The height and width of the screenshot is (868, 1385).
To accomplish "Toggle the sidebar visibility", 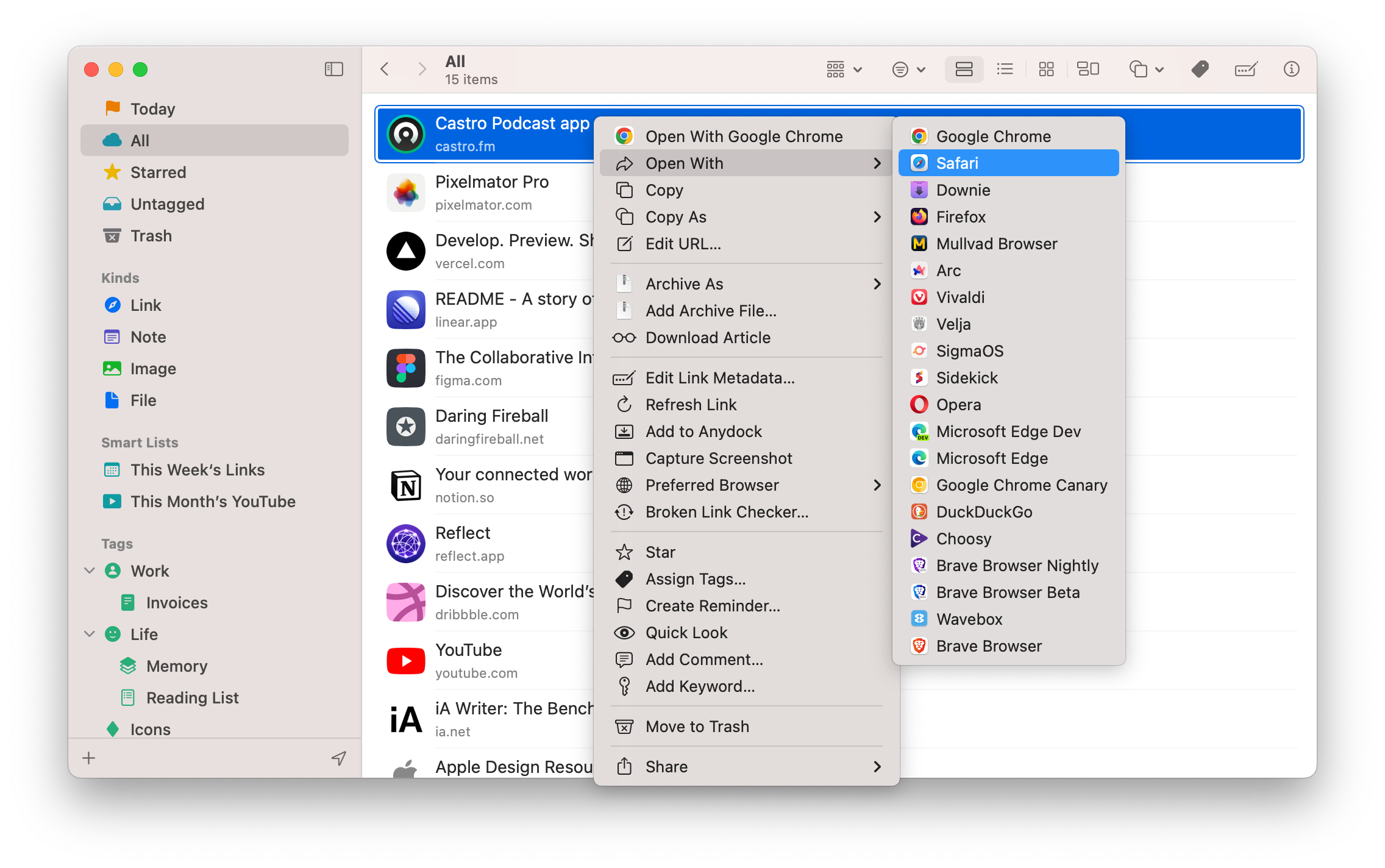I will click(x=333, y=69).
